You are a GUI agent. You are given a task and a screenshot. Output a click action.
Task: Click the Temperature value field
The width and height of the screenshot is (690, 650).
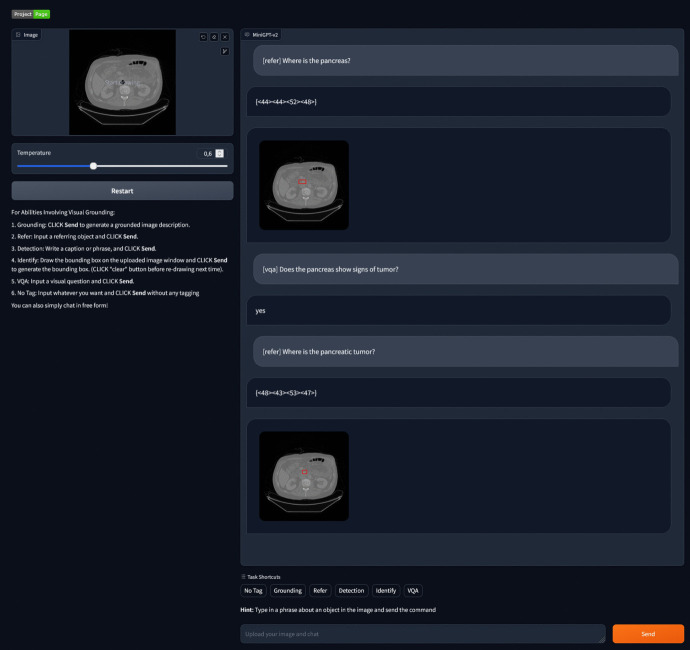(206, 154)
